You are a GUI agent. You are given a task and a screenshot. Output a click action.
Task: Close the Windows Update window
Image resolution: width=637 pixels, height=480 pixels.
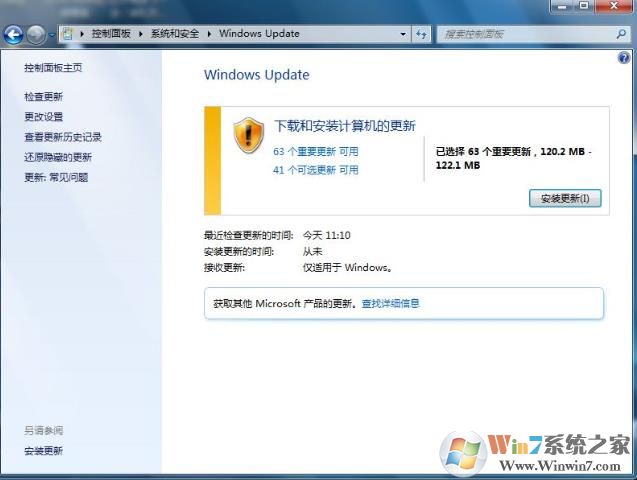coord(613,6)
